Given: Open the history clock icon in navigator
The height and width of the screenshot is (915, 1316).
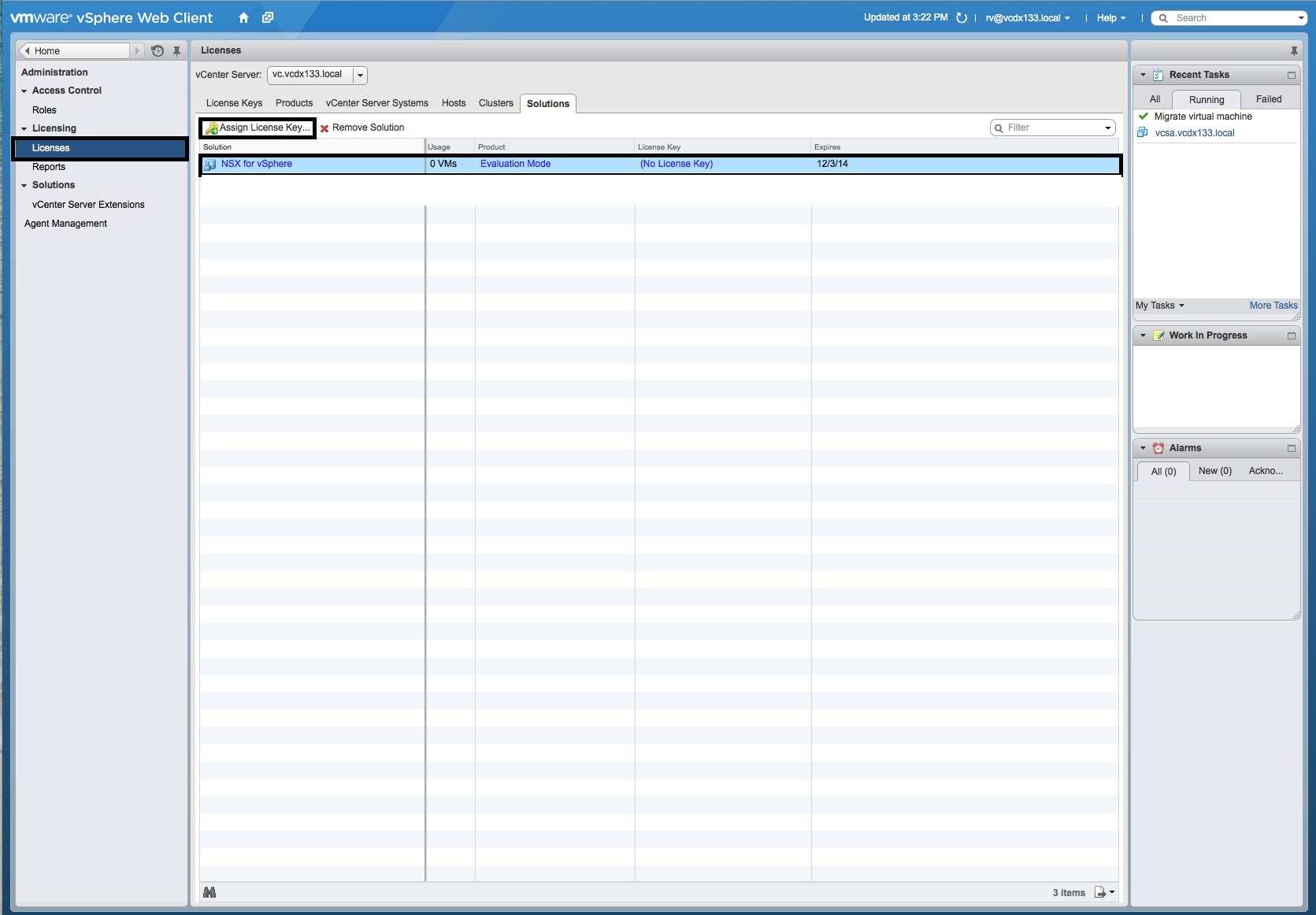Looking at the screenshot, I should click(x=158, y=51).
